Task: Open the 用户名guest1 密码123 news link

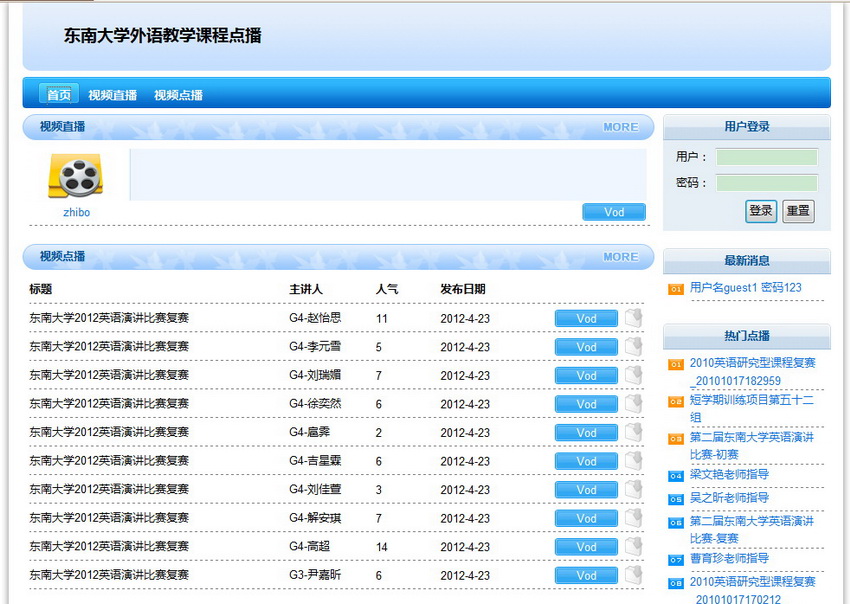Action: point(745,288)
